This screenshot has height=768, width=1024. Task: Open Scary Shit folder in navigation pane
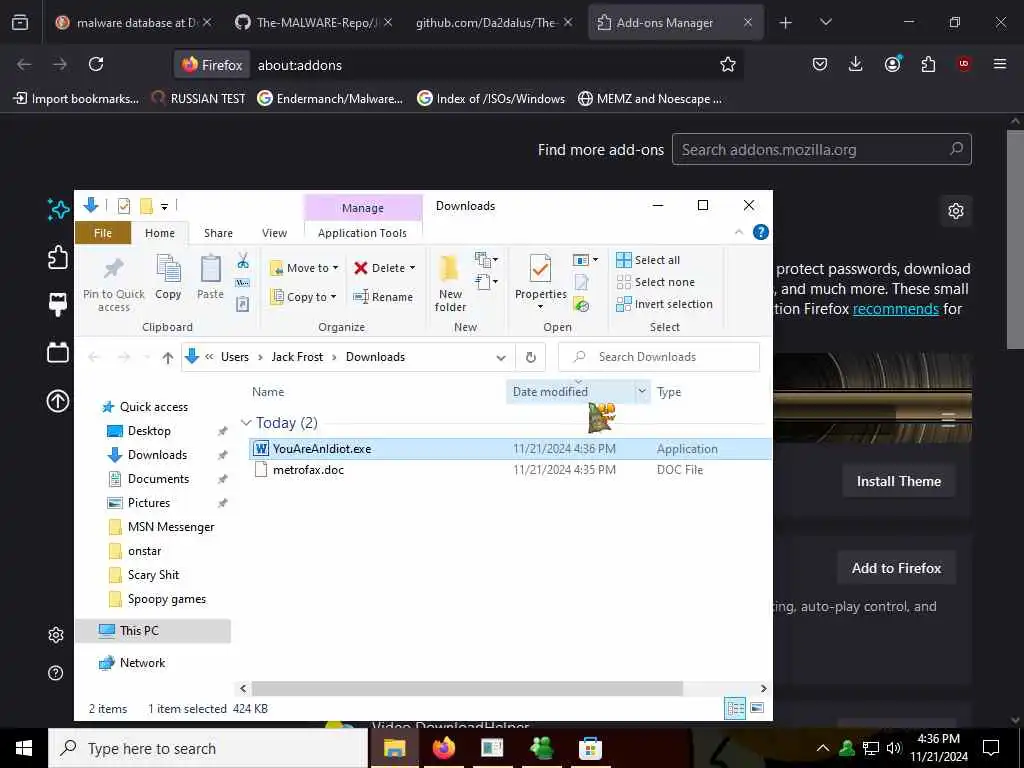153,575
